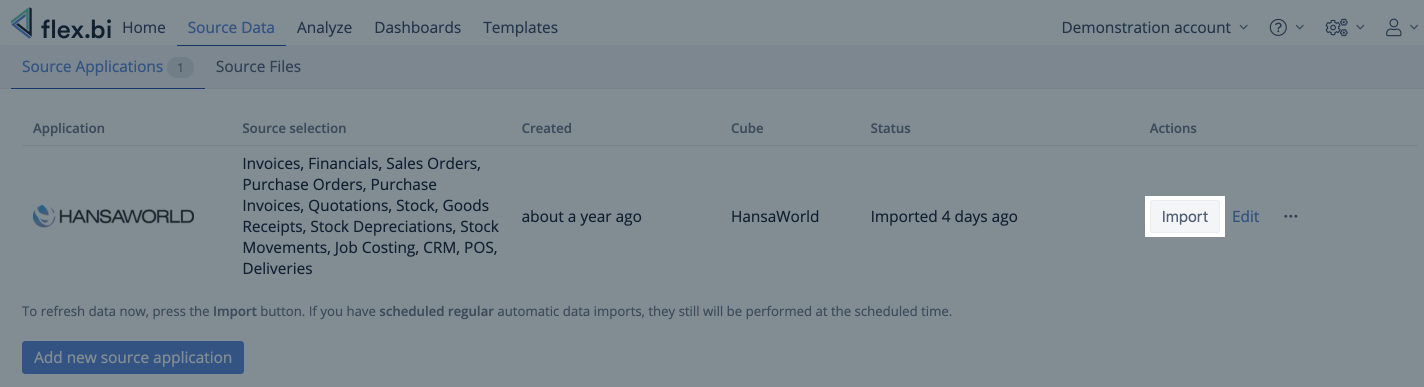
Task: Open the Dashboards menu
Action: 417,27
